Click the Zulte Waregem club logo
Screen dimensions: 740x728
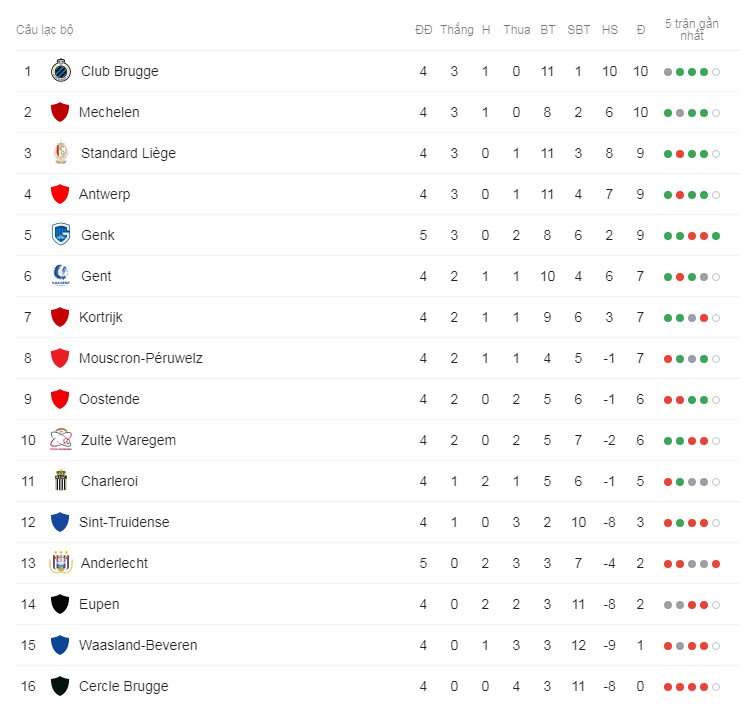coord(61,439)
